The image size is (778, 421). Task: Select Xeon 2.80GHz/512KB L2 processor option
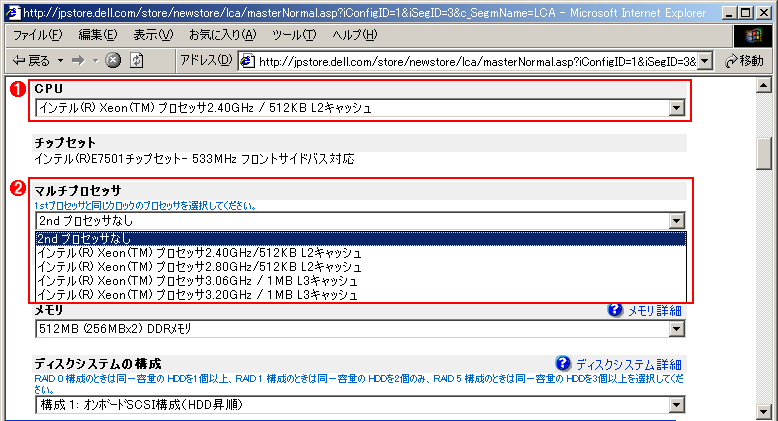[x=361, y=267]
